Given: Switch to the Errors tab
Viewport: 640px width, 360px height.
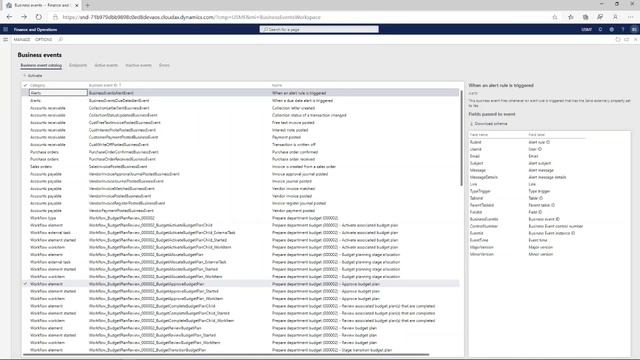Looking at the screenshot, I should (x=164, y=65).
